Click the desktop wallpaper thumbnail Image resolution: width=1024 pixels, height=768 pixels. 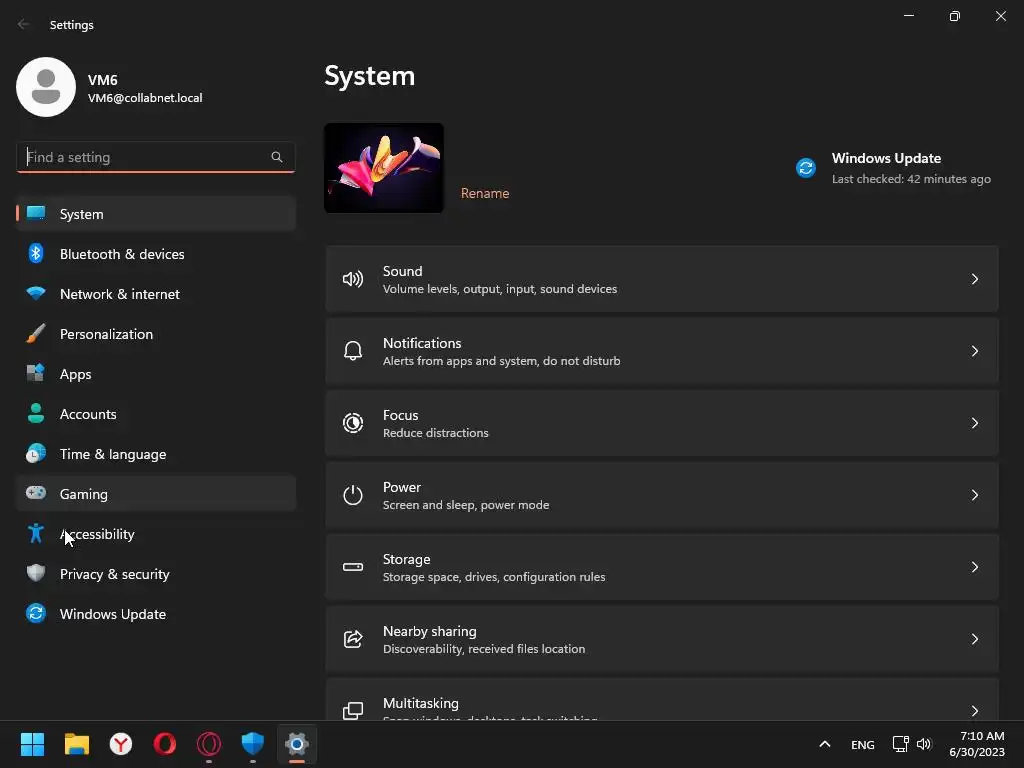(384, 168)
